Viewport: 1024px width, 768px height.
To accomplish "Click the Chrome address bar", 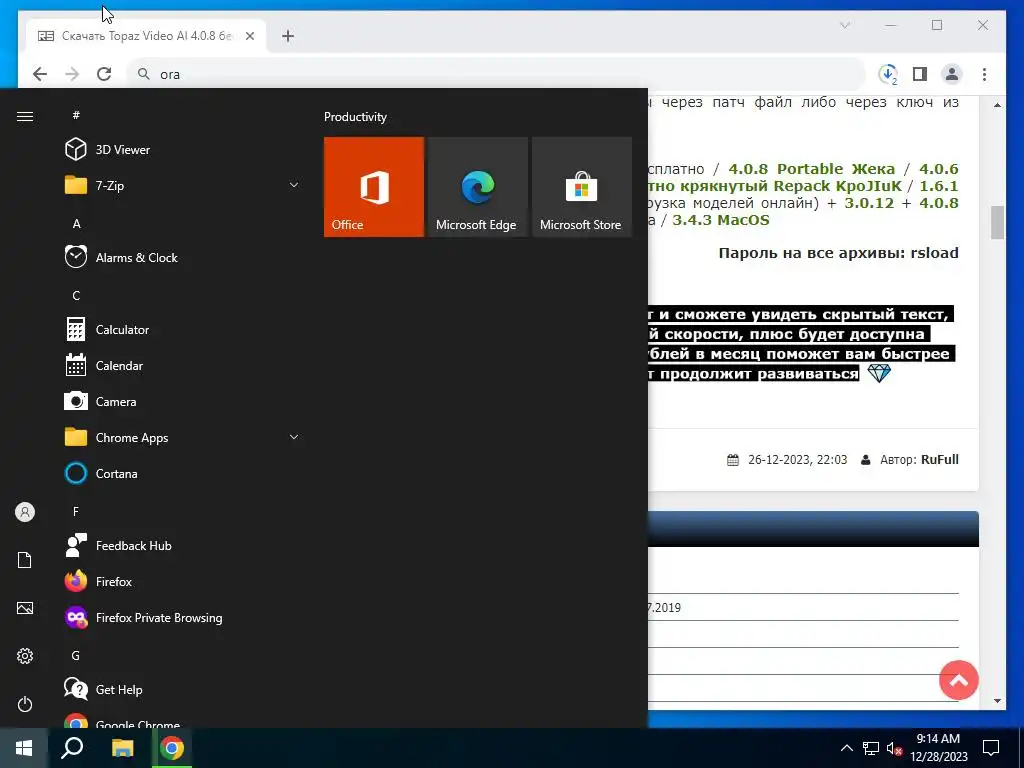I will [496, 74].
